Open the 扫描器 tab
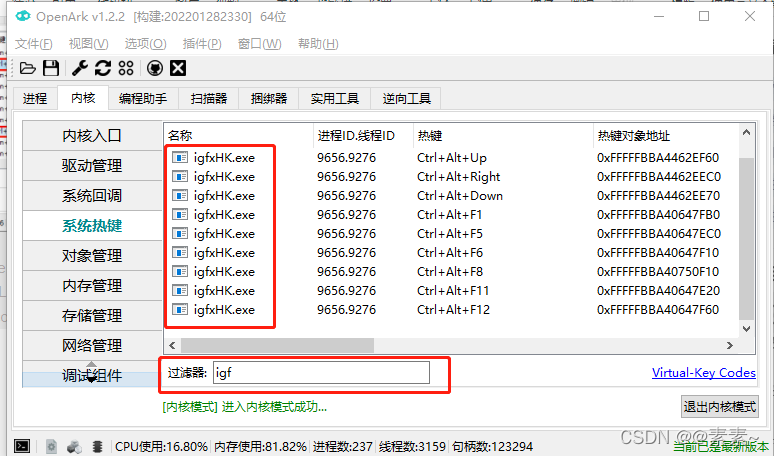The height and width of the screenshot is (456, 774). 209,98
